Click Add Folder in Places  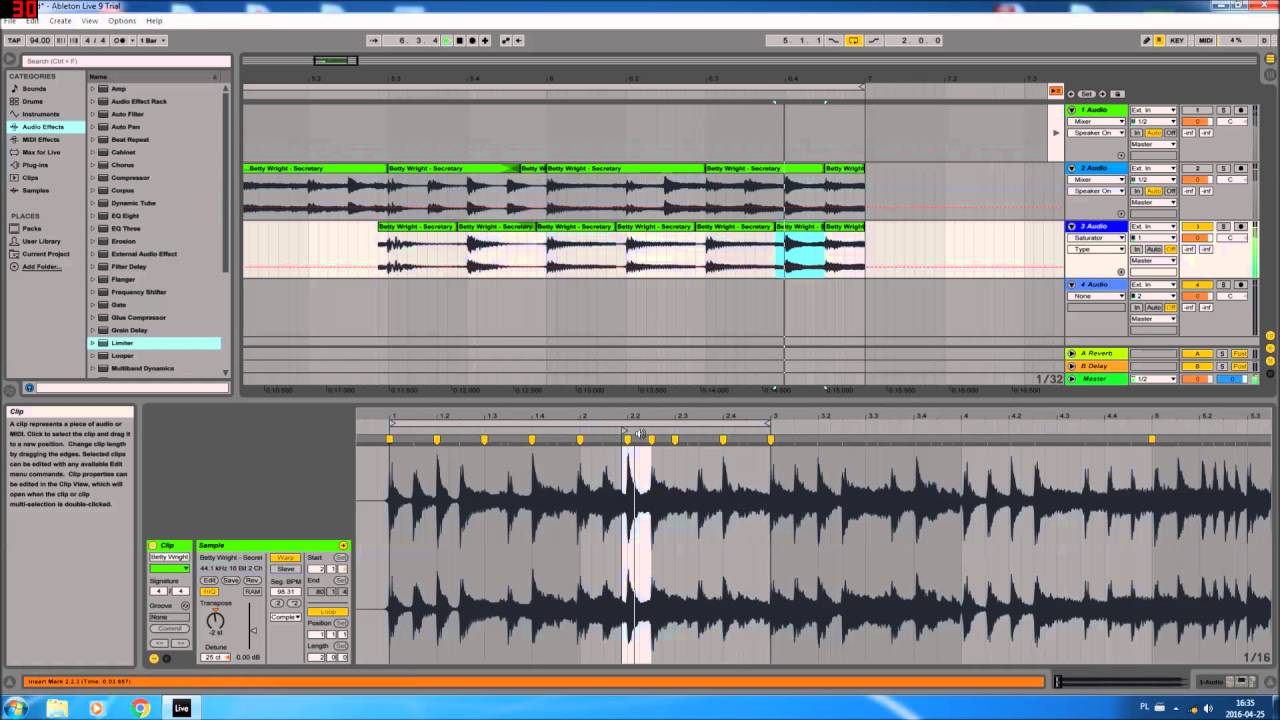click(x=41, y=267)
